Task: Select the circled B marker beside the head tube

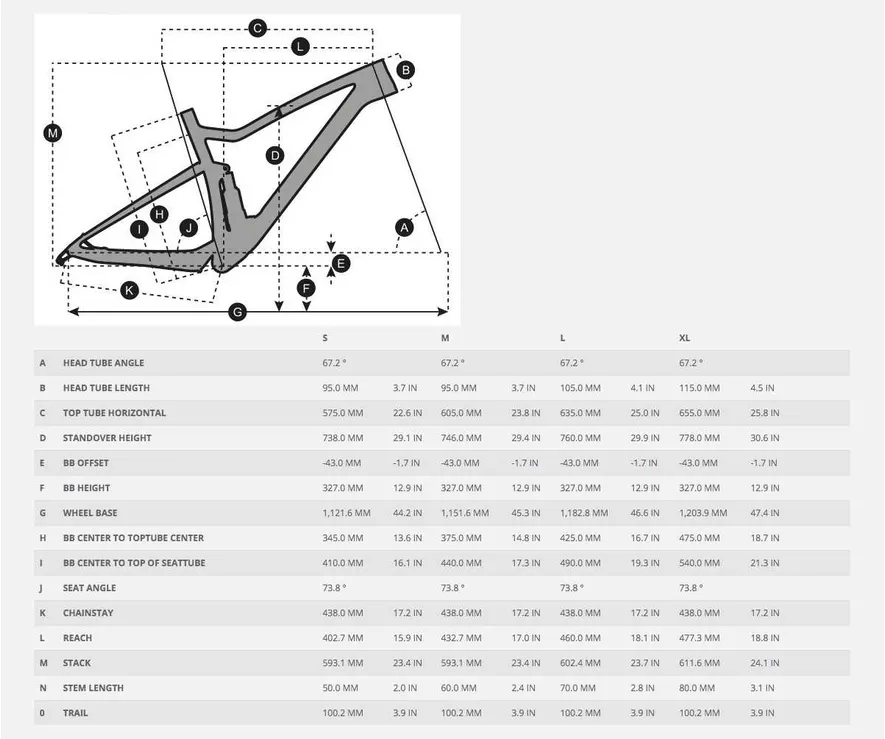Action: (405, 70)
